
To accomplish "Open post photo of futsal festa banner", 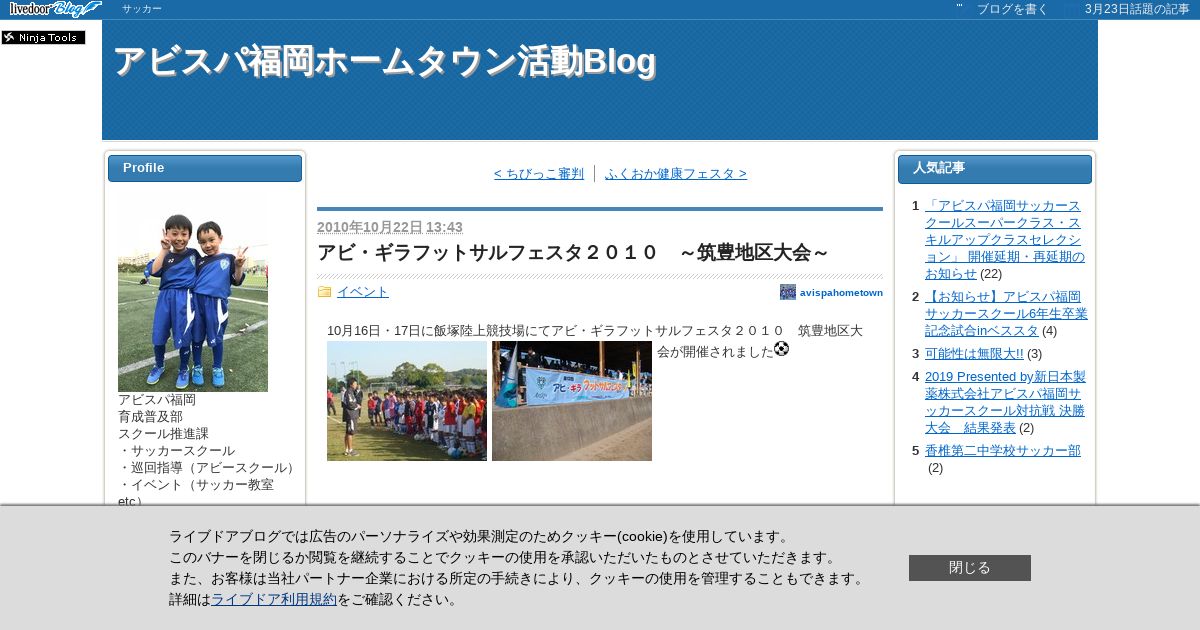I will [x=572, y=401].
